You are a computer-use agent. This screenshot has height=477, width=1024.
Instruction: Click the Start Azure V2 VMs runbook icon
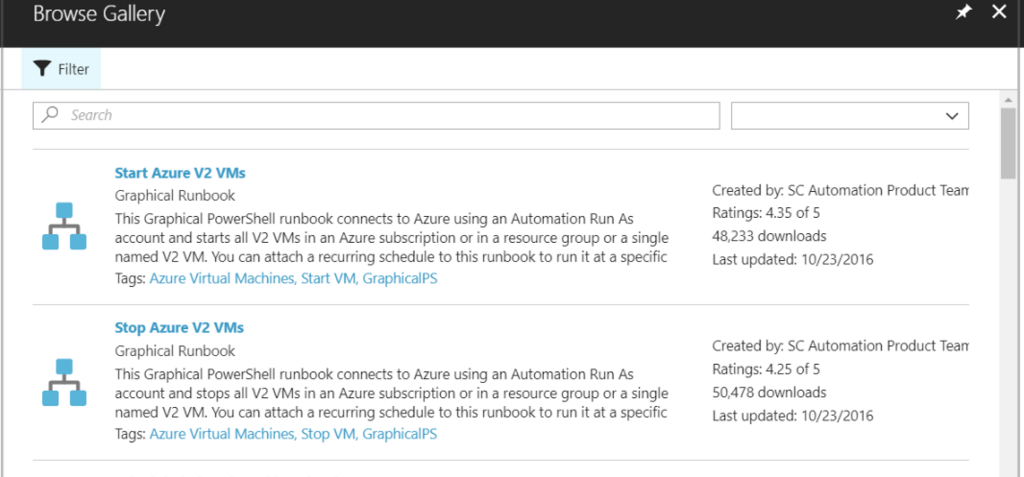[x=64, y=226]
